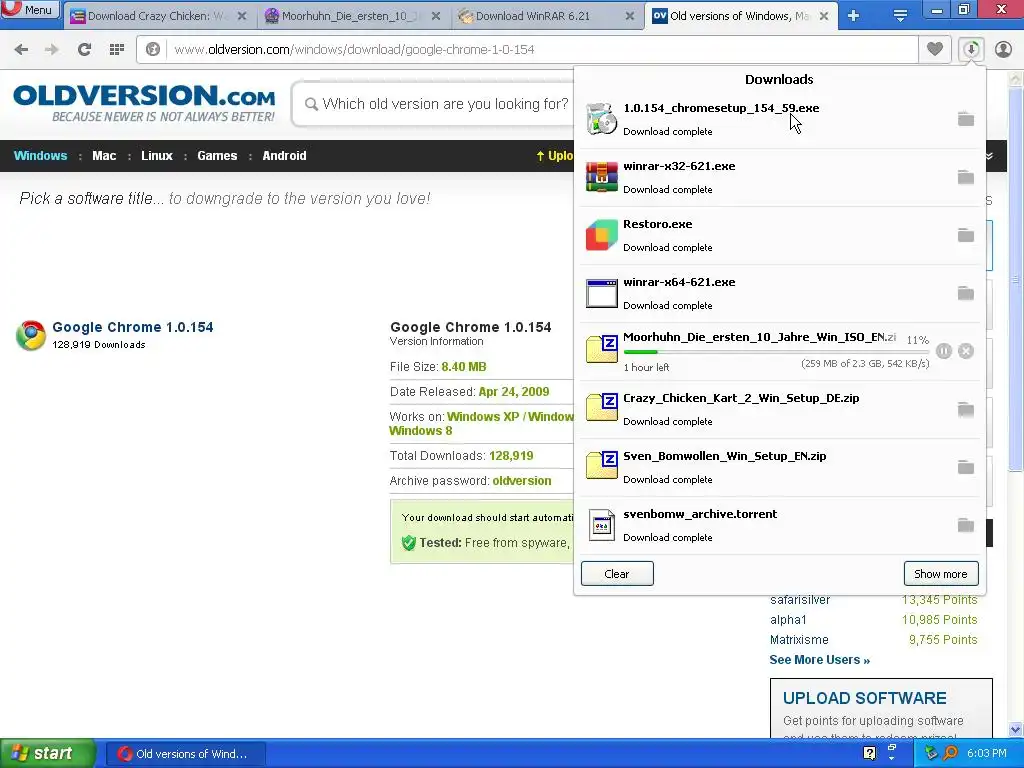The image size is (1024, 768).
Task: Click the magnifier tray icon
Action: click(951, 754)
